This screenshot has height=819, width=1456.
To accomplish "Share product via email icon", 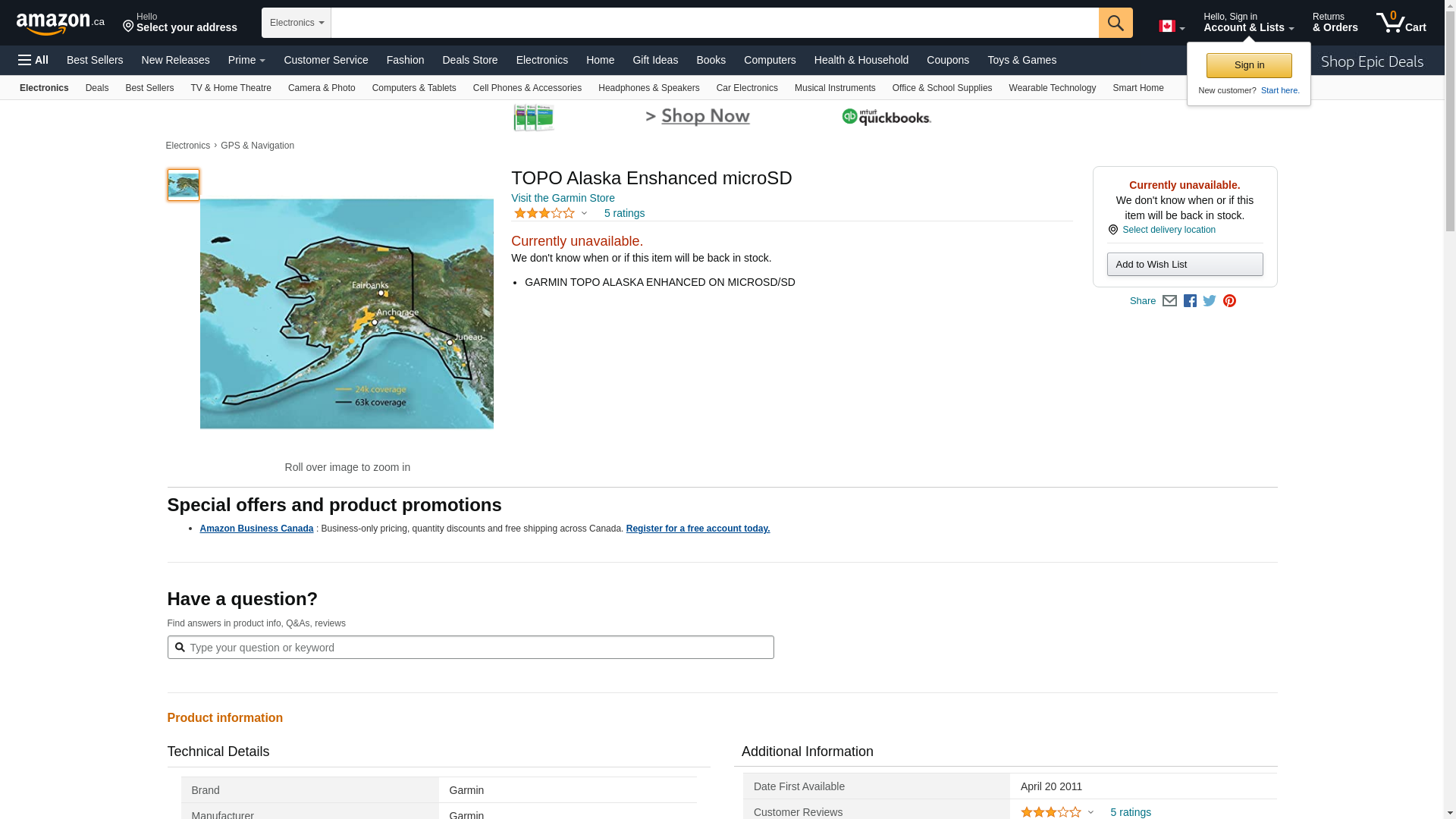I will click(x=1169, y=301).
